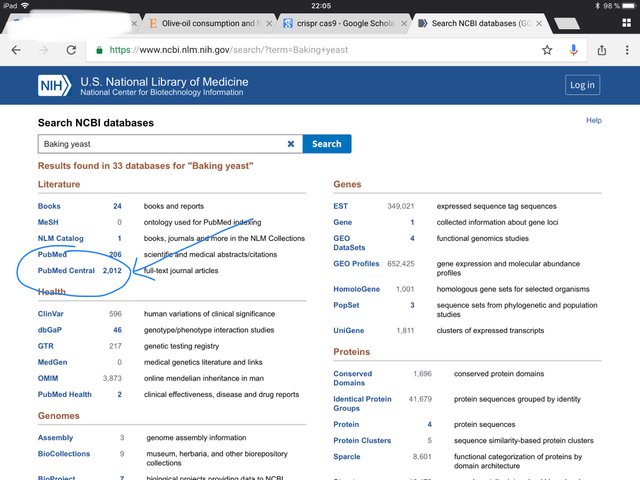Open the Gene database link
This screenshot has height=480, width=640.
(342, 222)
